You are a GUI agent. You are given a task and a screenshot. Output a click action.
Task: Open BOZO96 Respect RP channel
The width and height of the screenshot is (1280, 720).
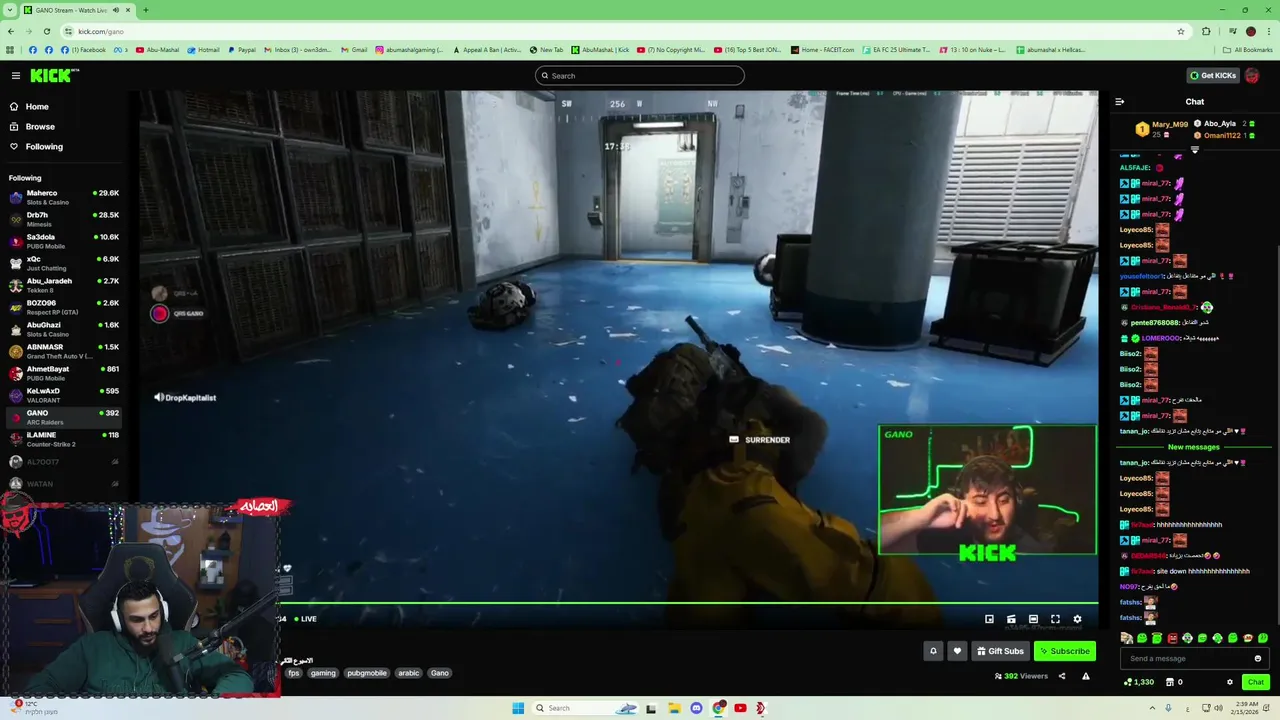point(62,307)
